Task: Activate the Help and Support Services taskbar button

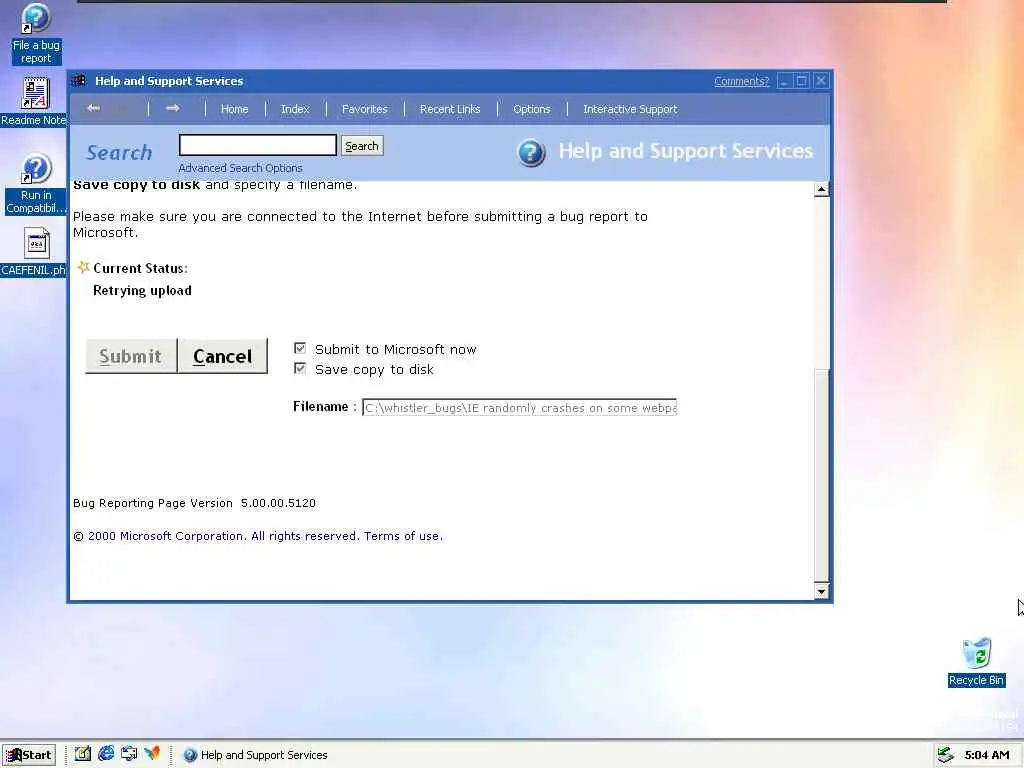Action: click(255, 755)
